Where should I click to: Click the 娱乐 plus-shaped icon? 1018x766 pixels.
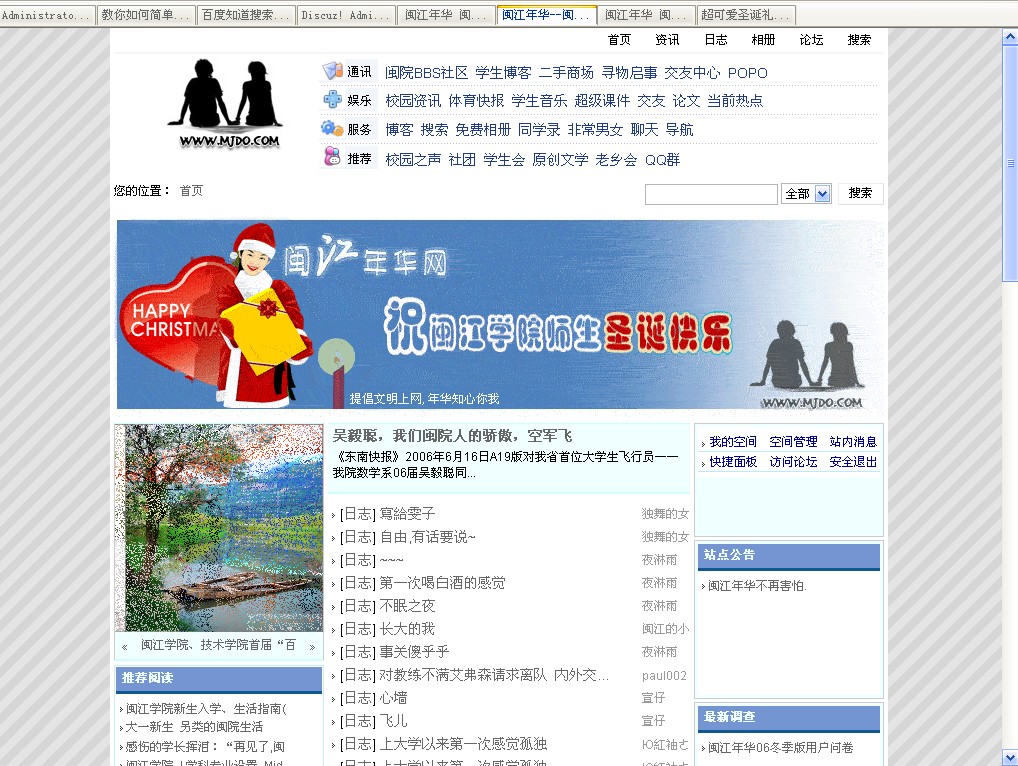click(332, 99)
